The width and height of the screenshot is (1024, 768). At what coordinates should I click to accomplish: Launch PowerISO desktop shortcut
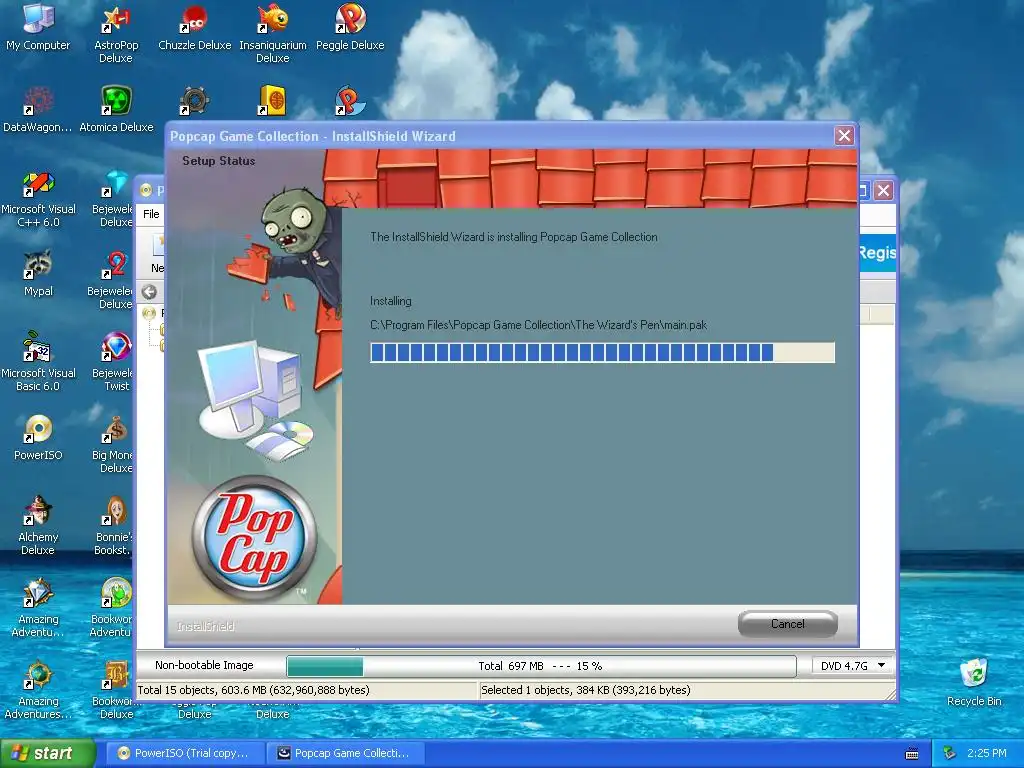[x=38, y=438]
